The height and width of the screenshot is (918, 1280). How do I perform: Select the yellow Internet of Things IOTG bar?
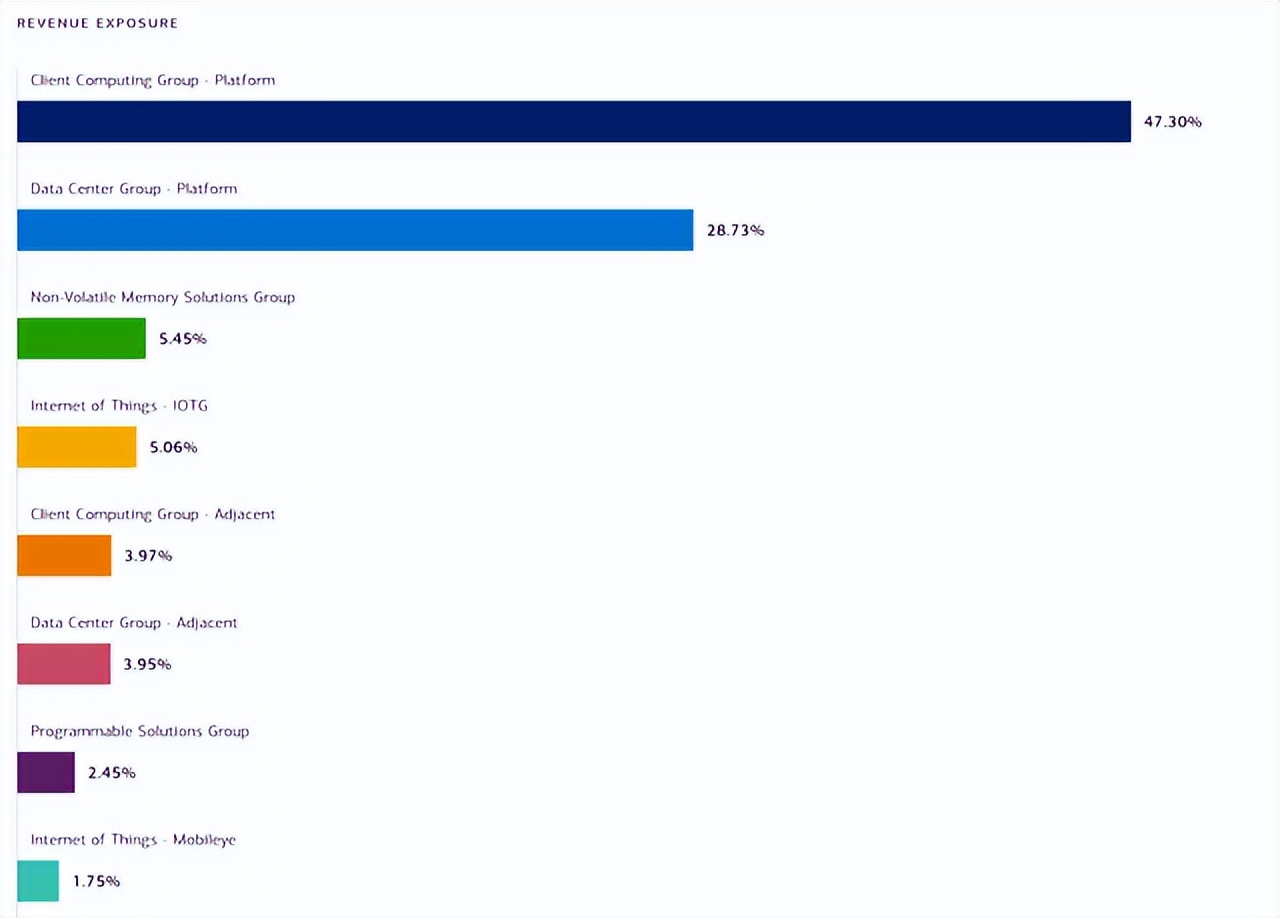pyautogui.click(x=76, y=447)
